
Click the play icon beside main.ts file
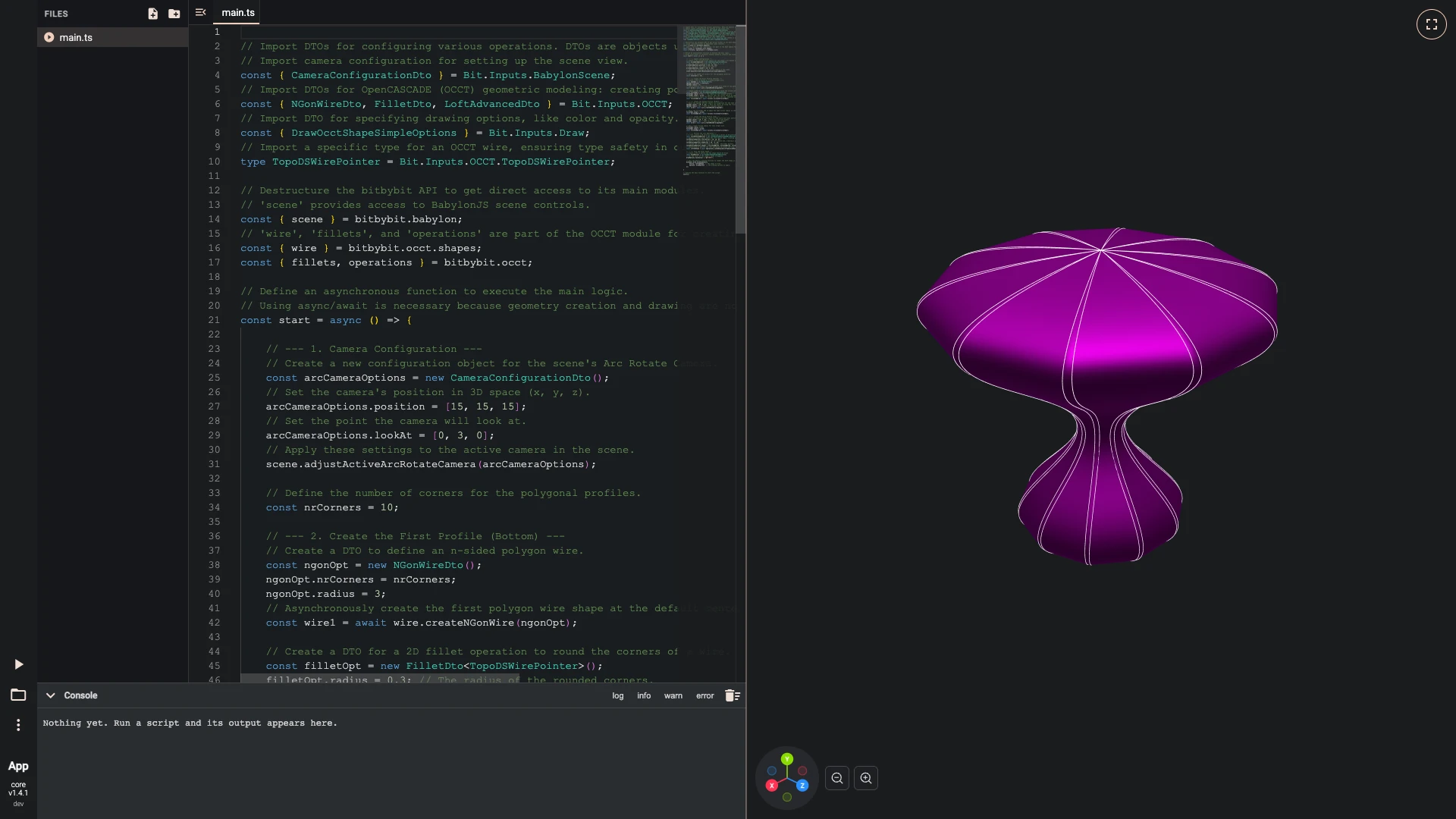pyautogui.click(x=49, y=37)
